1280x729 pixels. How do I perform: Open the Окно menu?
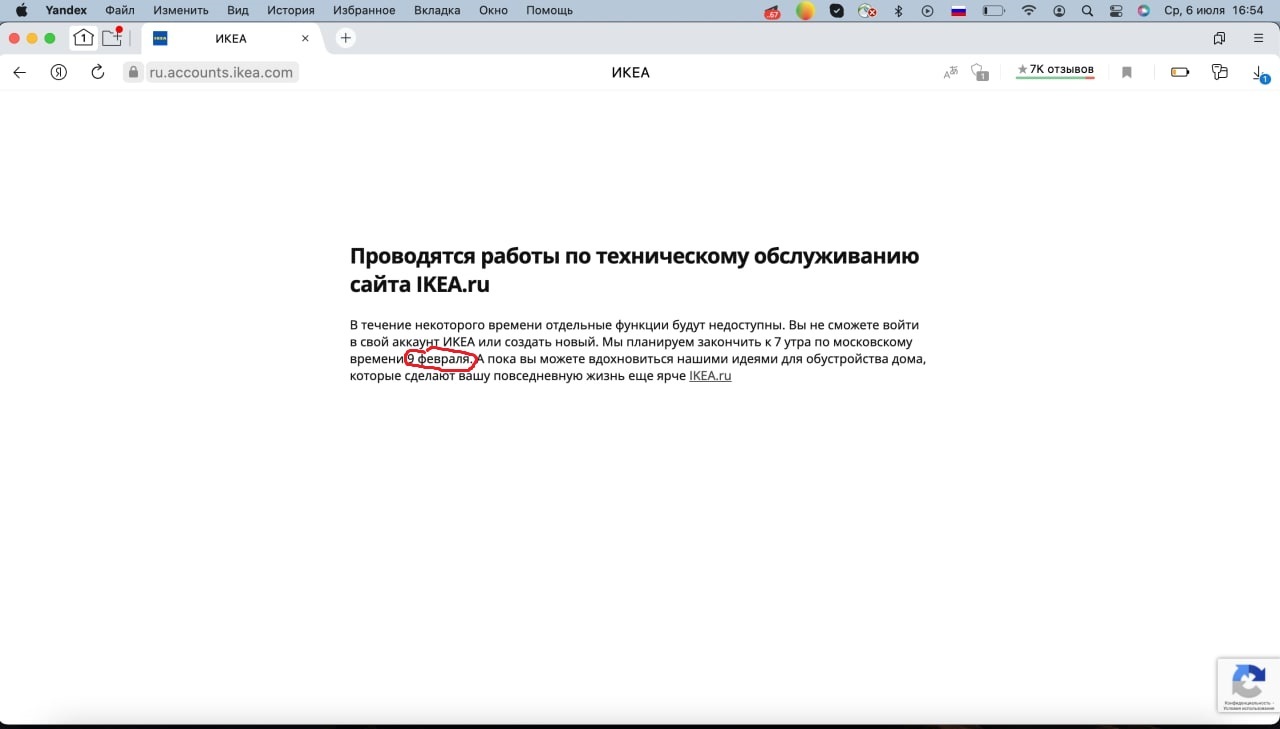(494, 10)
